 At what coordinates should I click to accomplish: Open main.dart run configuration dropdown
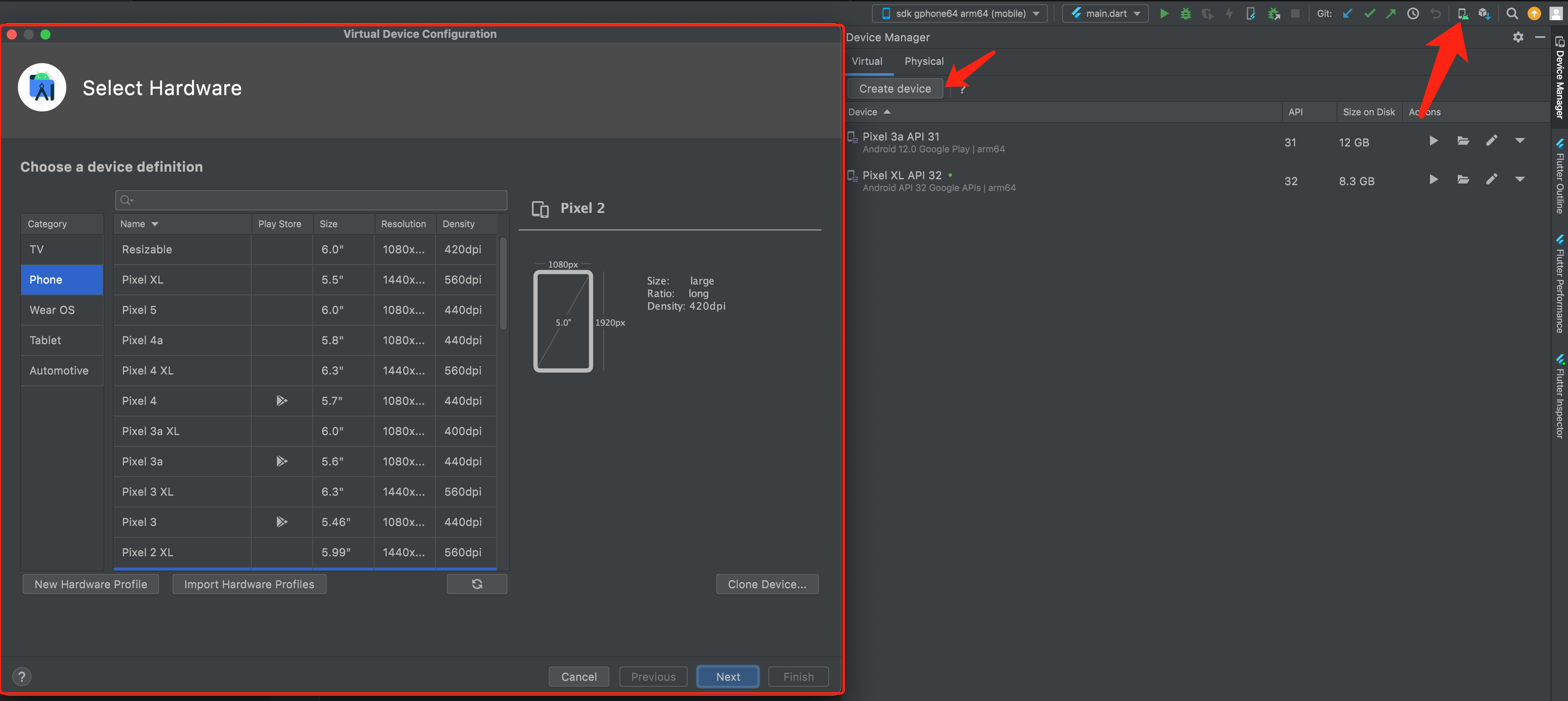pos(1106,13)
